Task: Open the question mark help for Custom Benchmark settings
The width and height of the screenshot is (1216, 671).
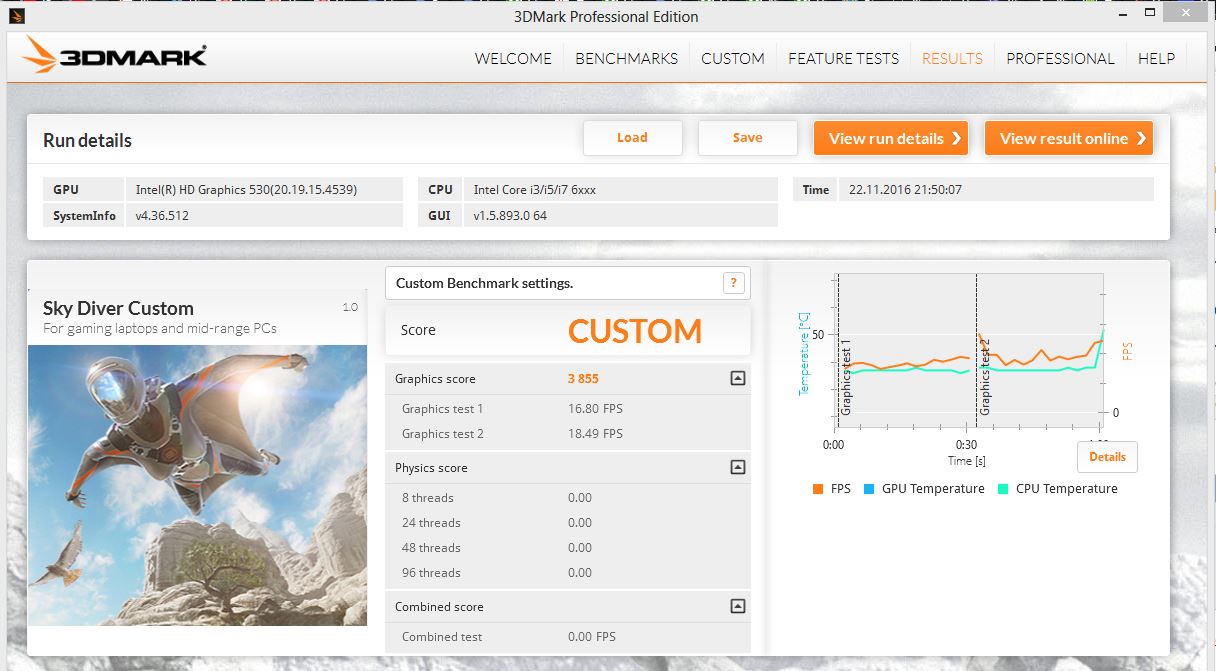Action: point(733,283)
